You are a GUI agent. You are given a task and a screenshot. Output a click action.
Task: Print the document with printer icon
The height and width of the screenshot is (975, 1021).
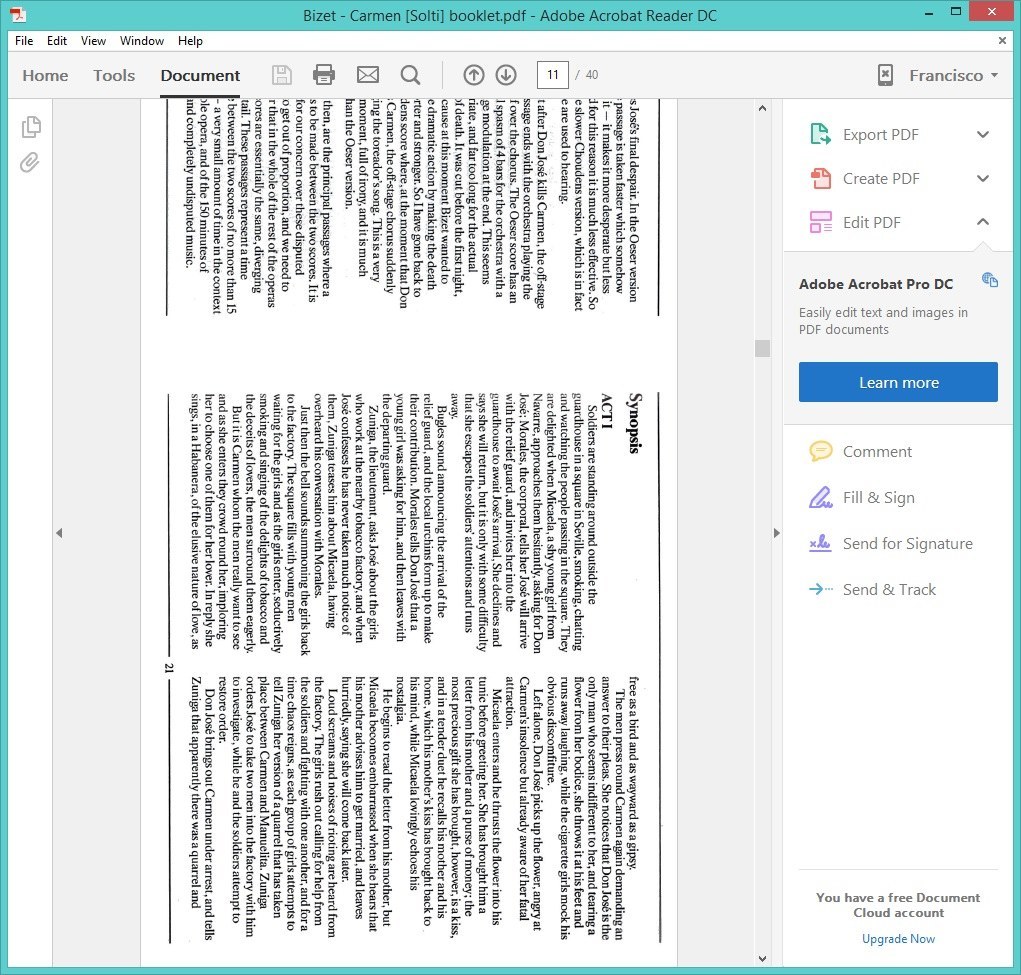click(324, 75)
